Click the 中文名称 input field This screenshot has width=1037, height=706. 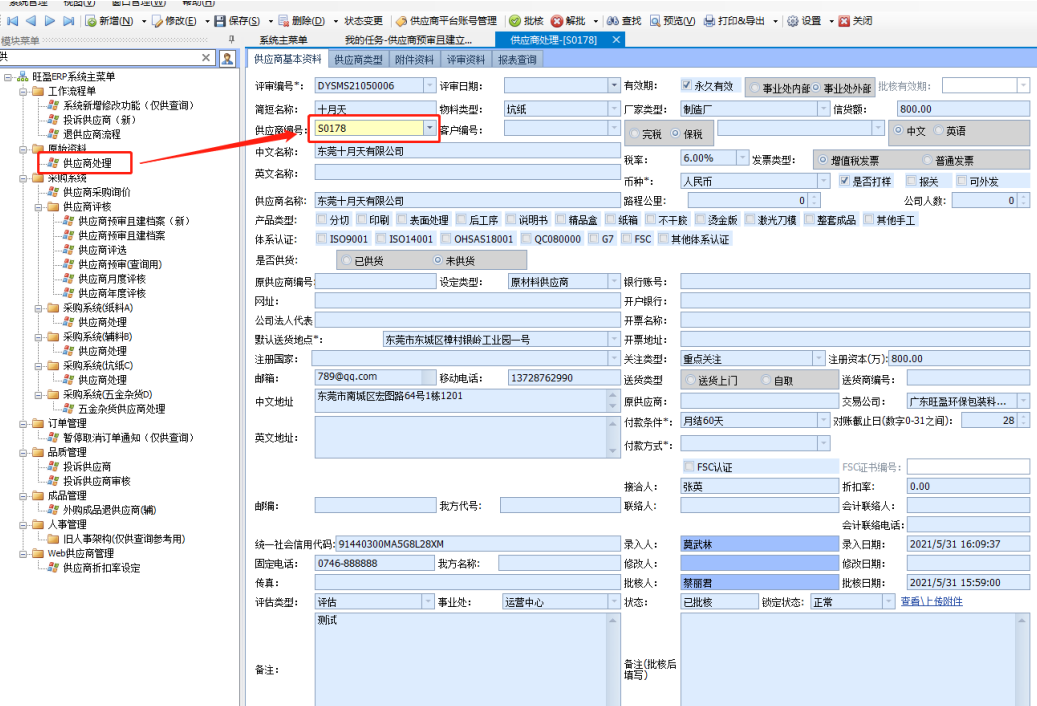pos(467,151)
